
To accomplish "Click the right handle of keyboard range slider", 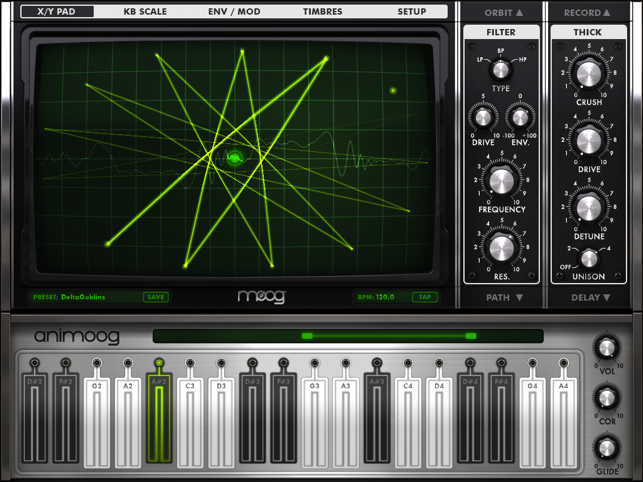I will 471,336.
